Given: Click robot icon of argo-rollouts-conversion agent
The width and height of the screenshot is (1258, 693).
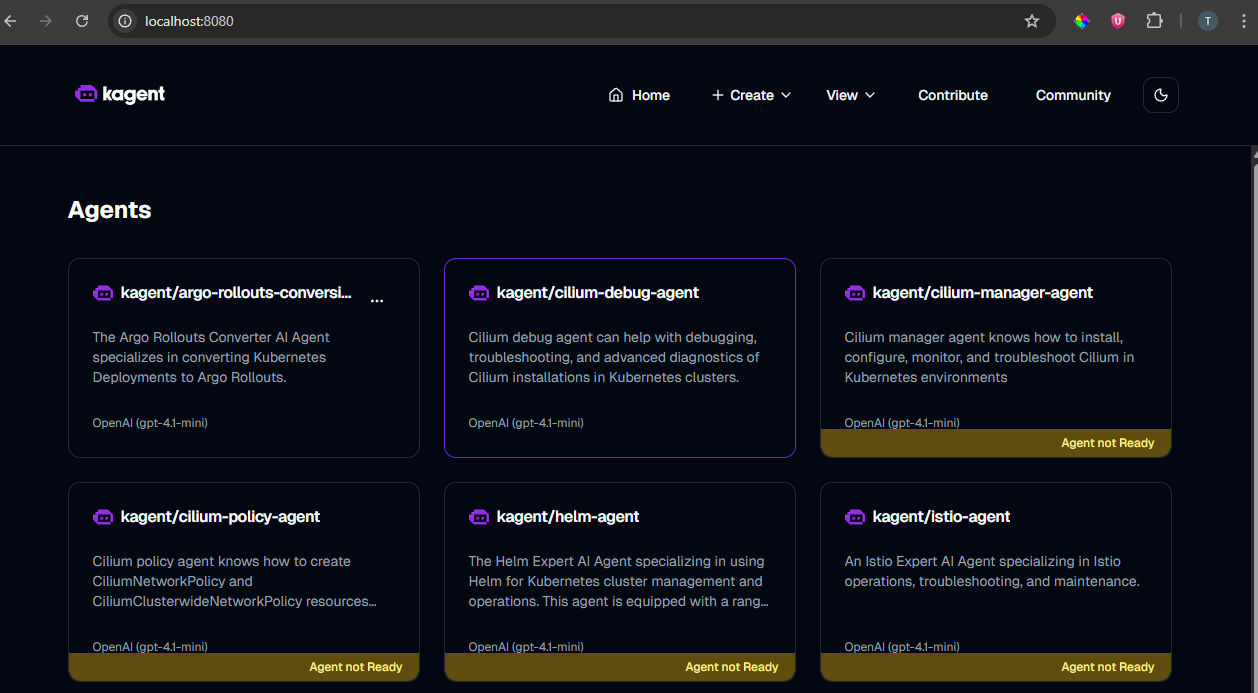Looking at the screenshot, I should click(103, 293).
